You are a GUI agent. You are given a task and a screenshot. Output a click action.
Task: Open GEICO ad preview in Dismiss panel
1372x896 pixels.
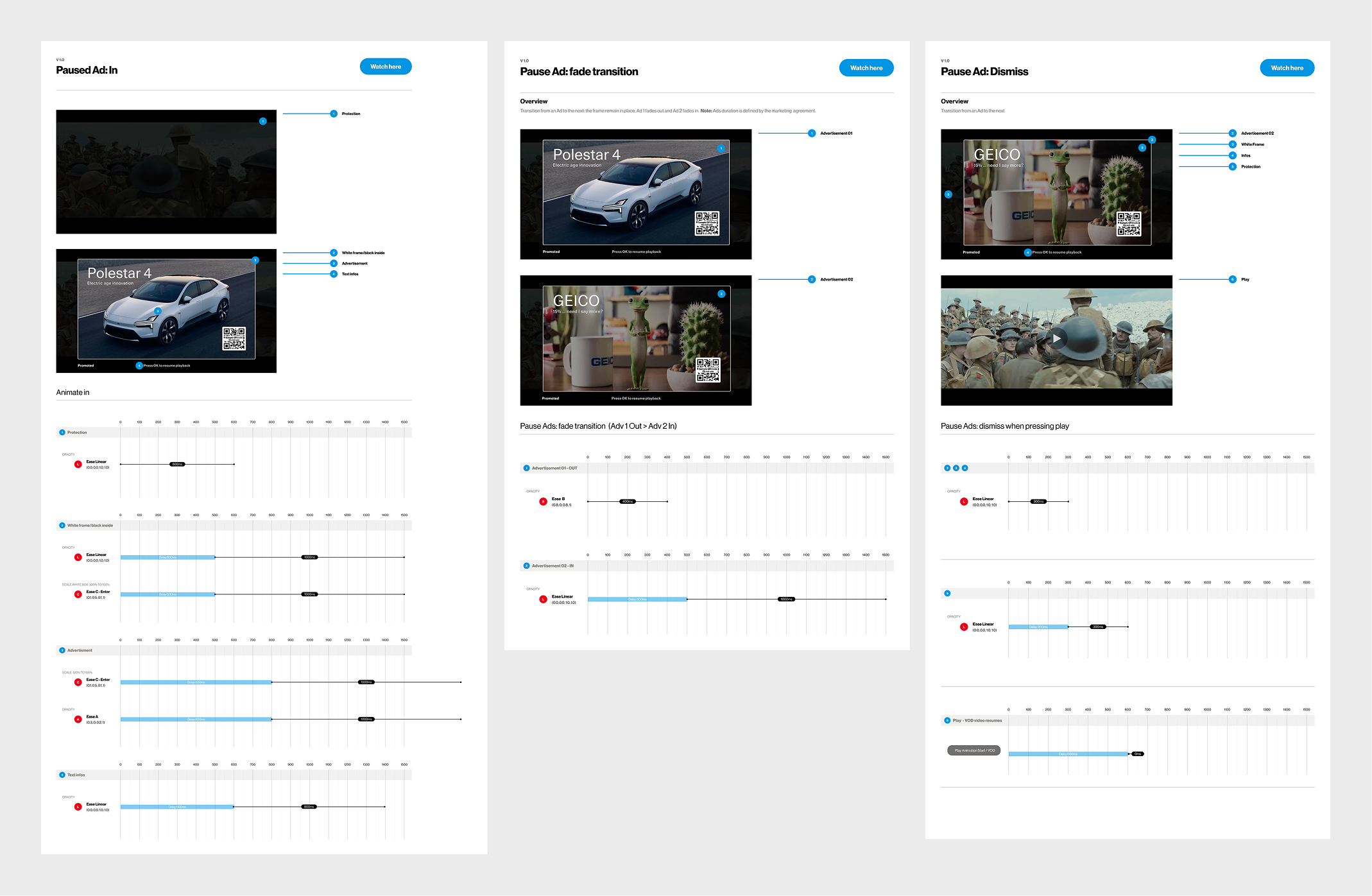[1056, 194]
